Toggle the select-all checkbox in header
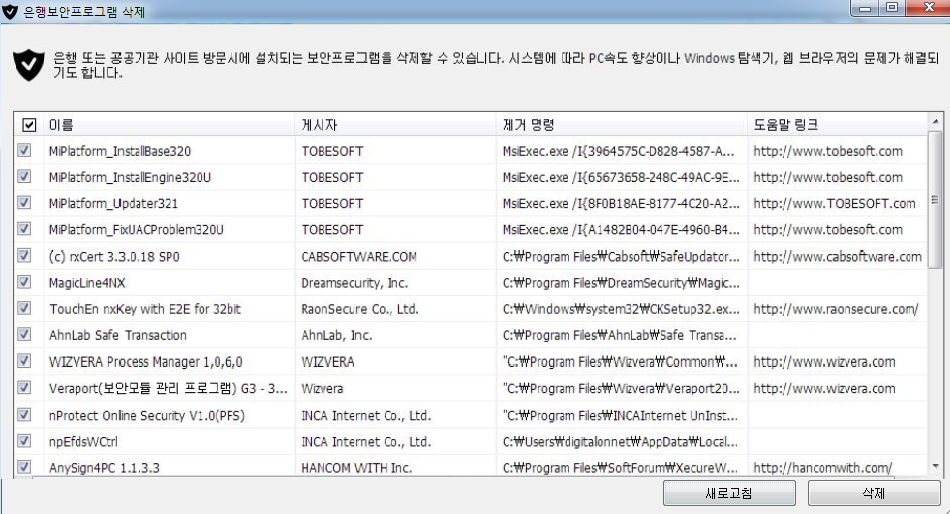The height and width of the screenshot is (514, 950). click(29, 125)
